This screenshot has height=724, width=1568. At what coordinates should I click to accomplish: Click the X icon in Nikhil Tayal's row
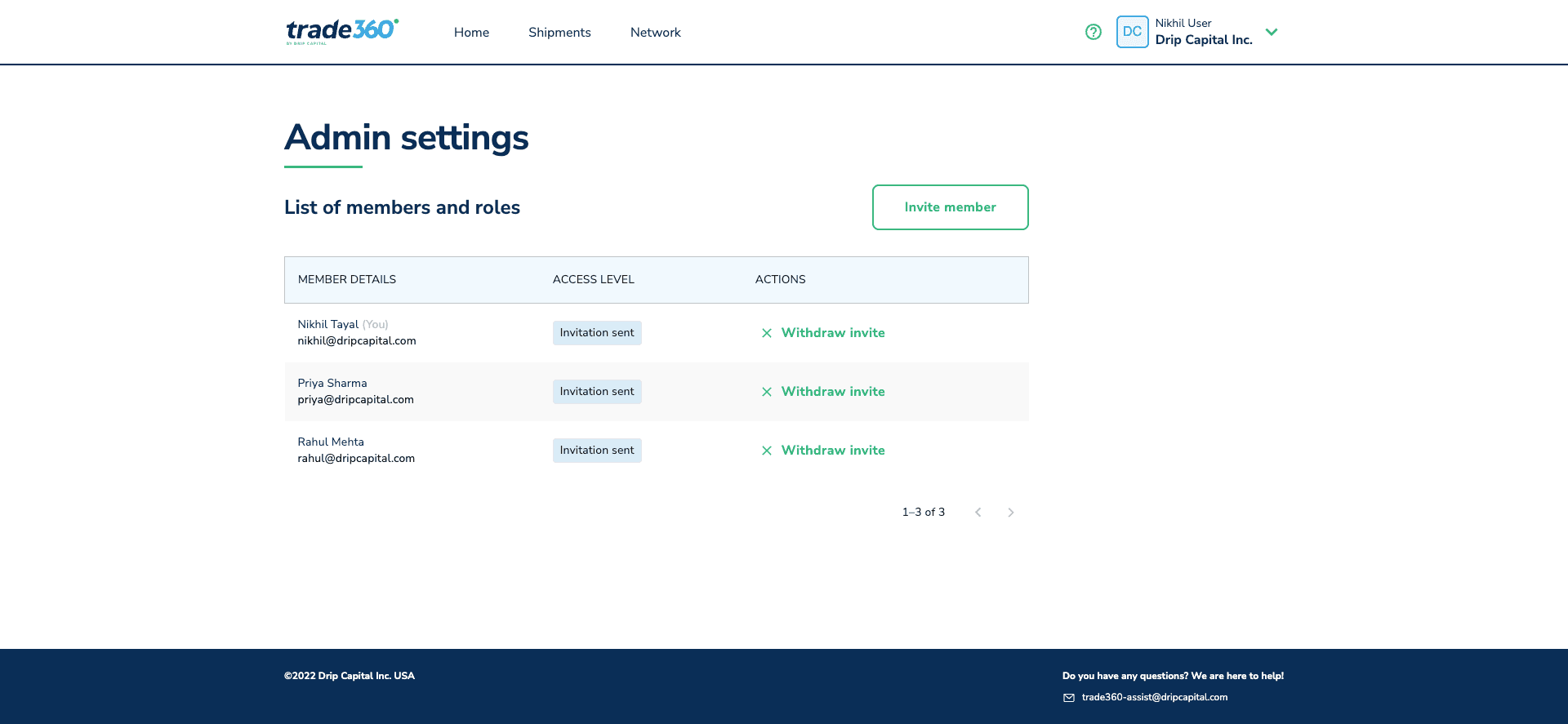(767, 333)
